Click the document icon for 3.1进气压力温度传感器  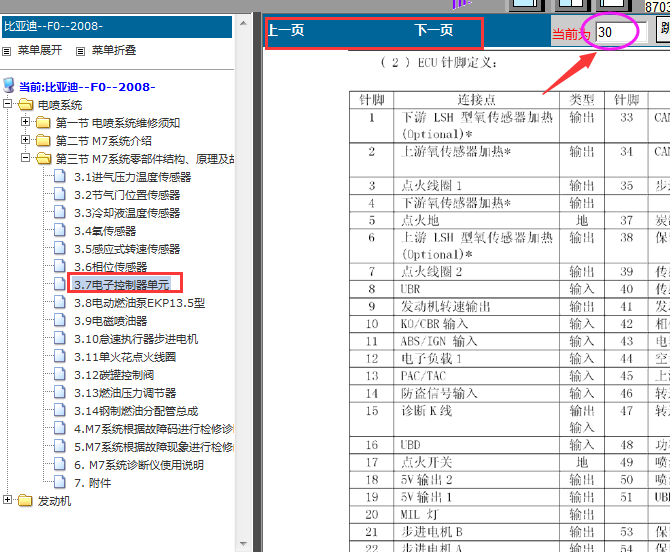point(60,176)
